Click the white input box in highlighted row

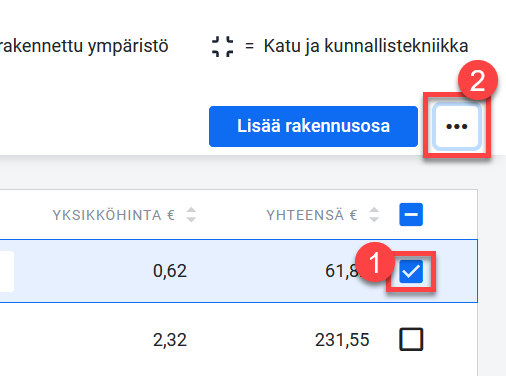(x=7, y=271)
